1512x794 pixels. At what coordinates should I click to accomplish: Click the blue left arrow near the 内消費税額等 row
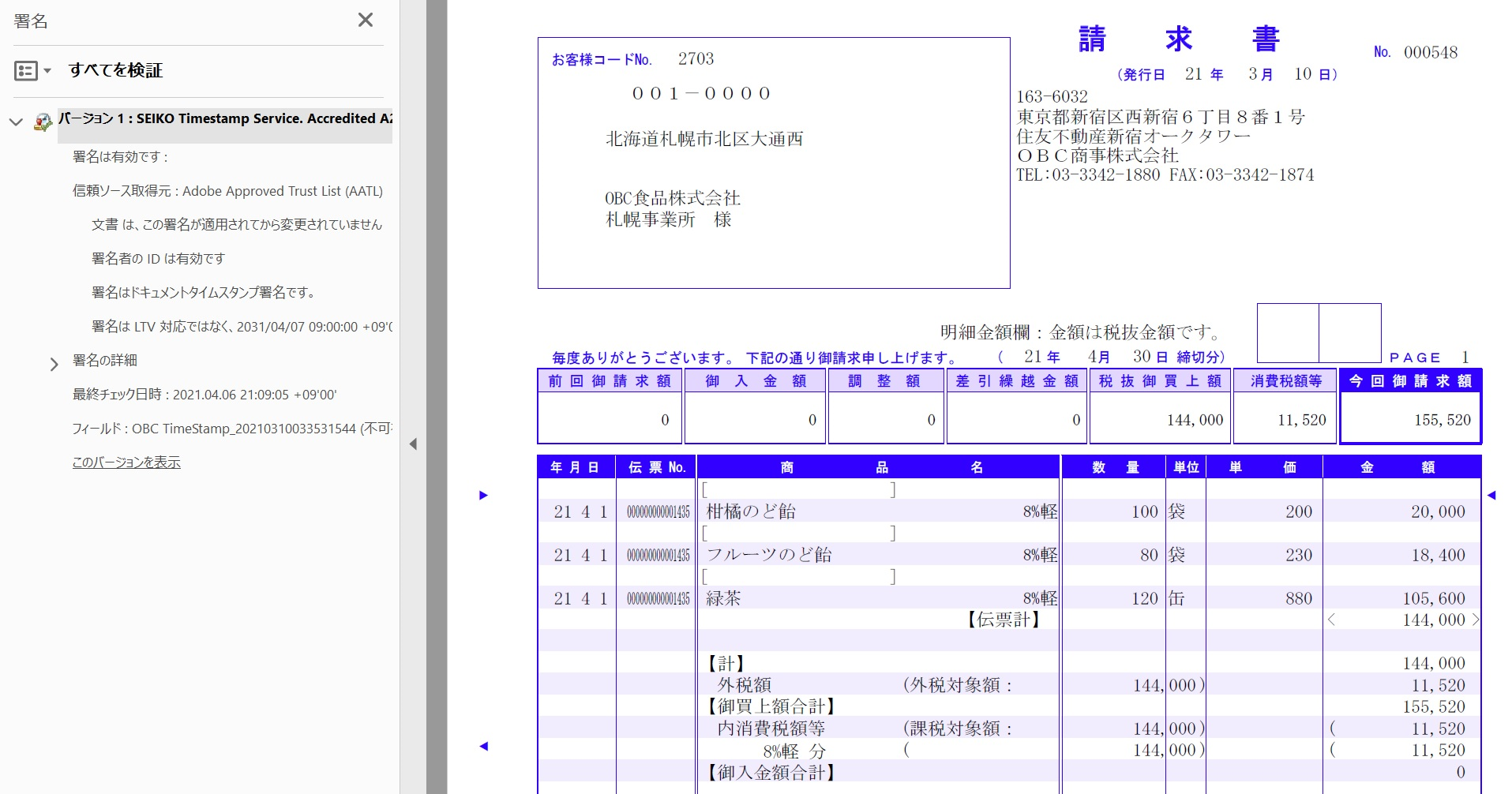pos(483,745)
